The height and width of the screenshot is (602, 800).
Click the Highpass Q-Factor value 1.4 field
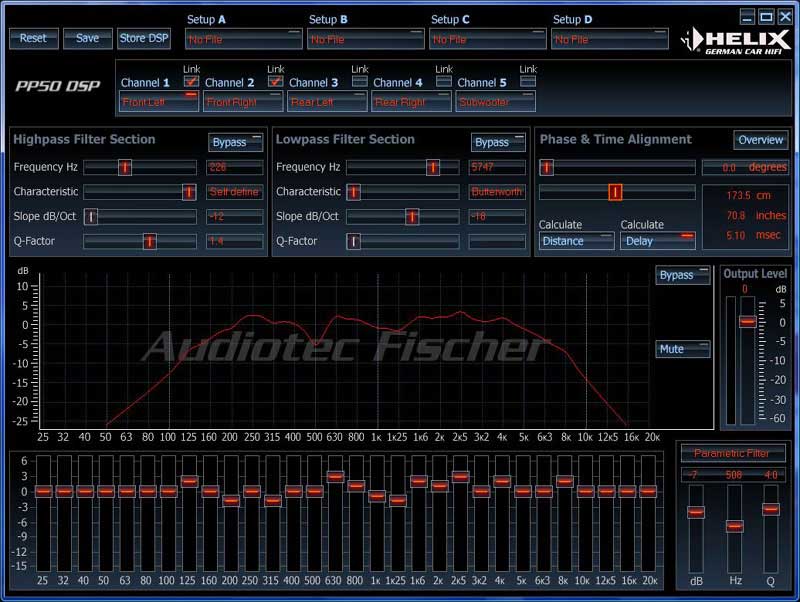[x=235, y=241]
